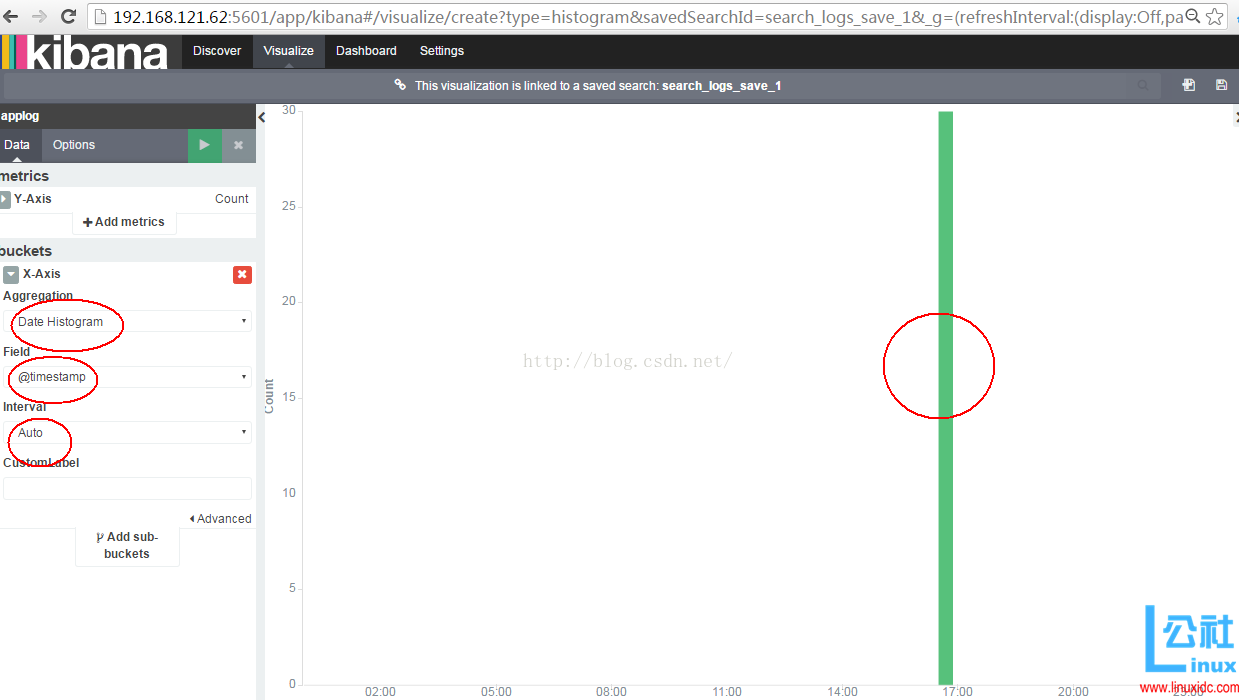Collapse the X-Axis bucket section
1239x700 pixels.
coord(11,274)
